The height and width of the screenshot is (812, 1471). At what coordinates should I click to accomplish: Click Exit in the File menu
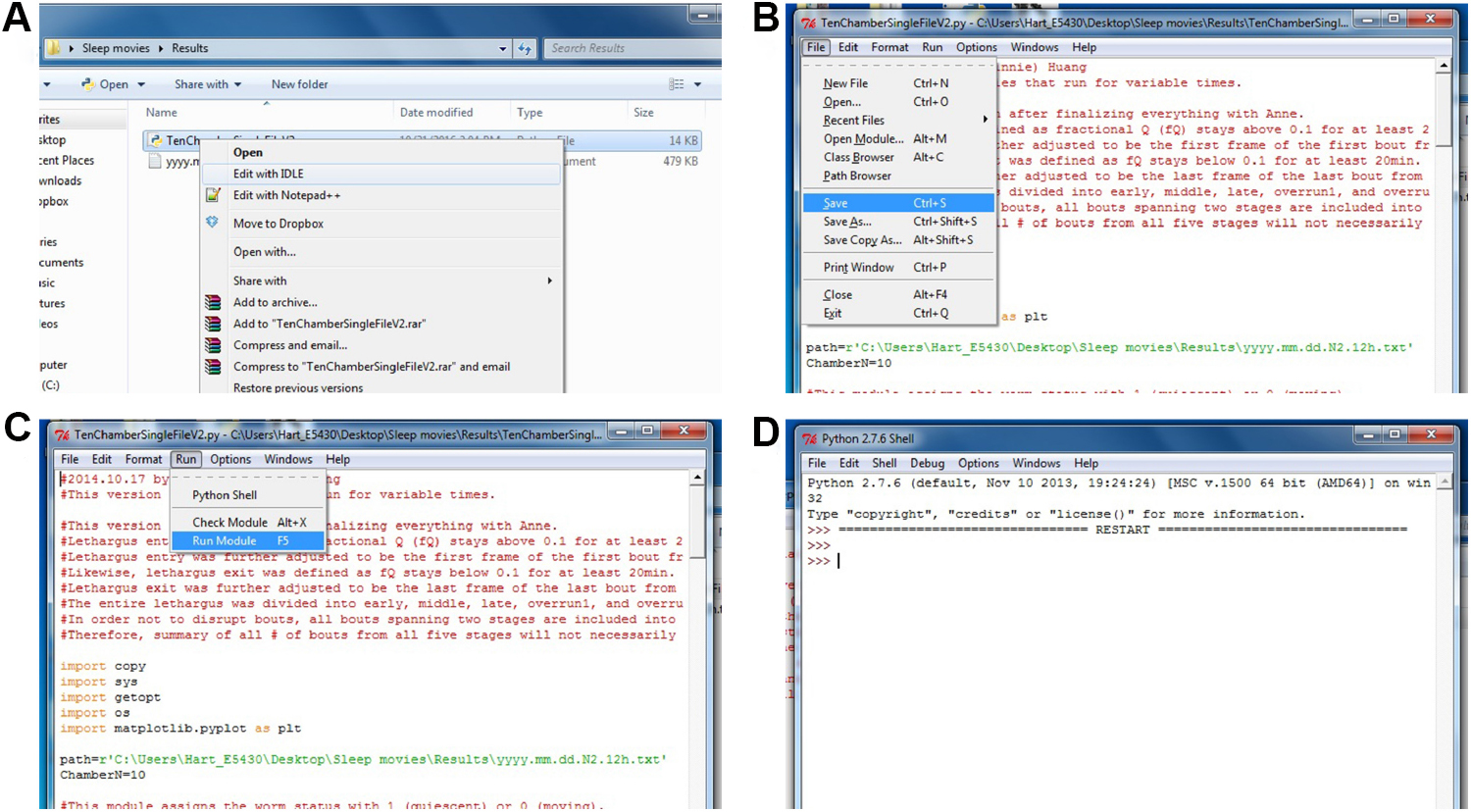pos(833,314)
